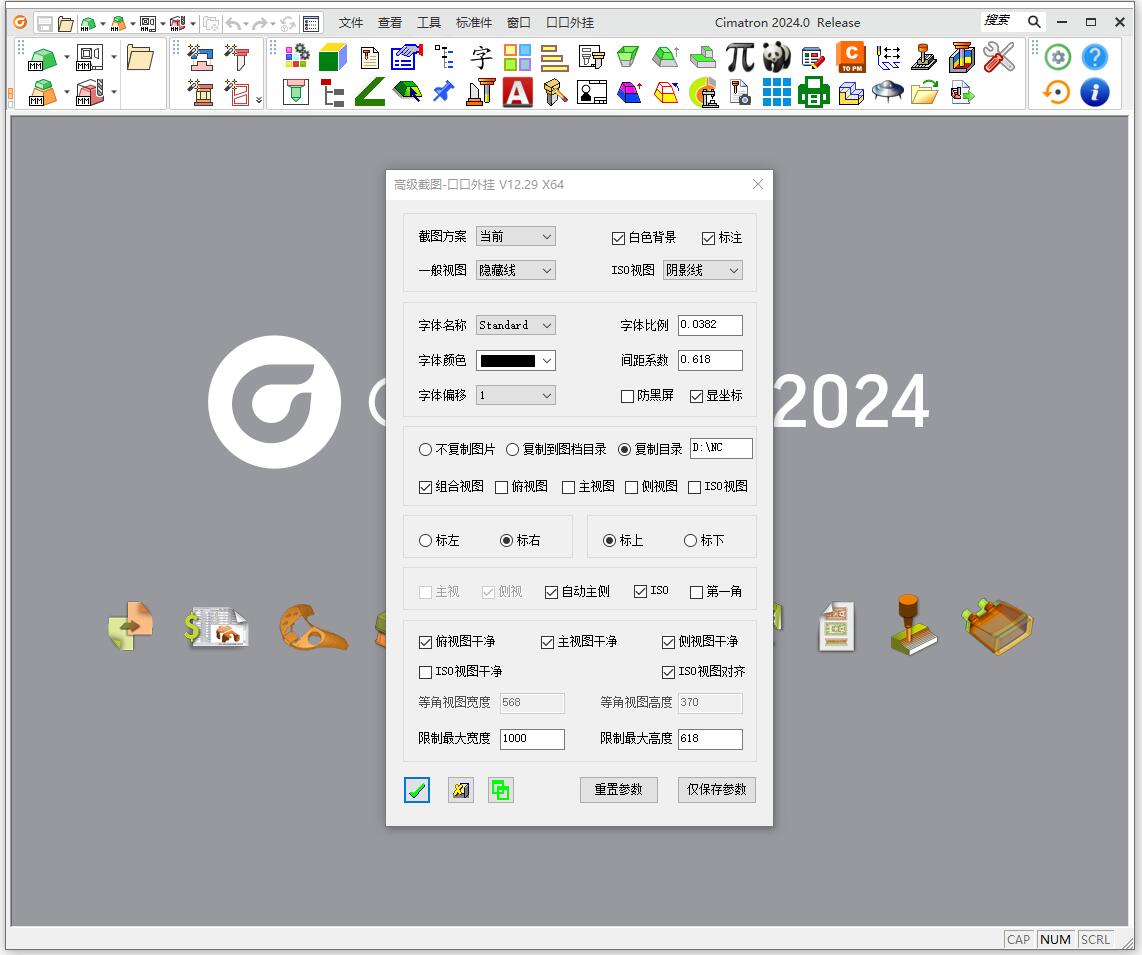Click the red letter A icon

click(517, 93)
